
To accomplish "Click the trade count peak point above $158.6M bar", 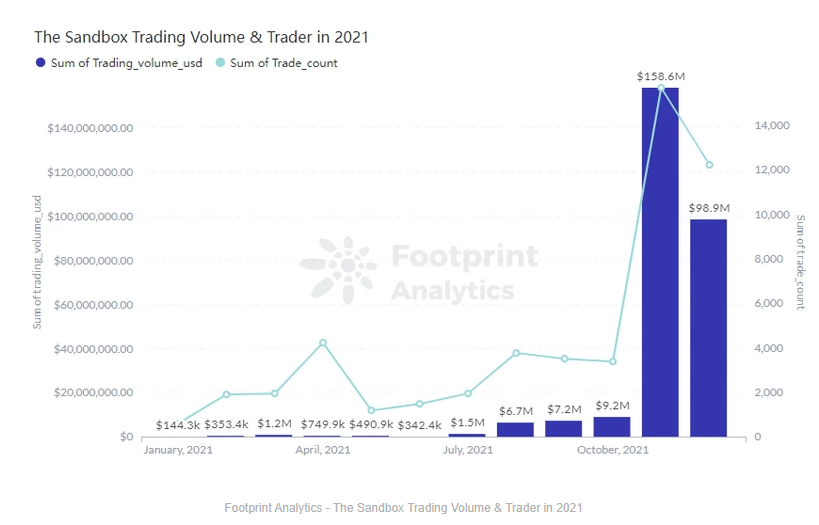I will 661,88.
